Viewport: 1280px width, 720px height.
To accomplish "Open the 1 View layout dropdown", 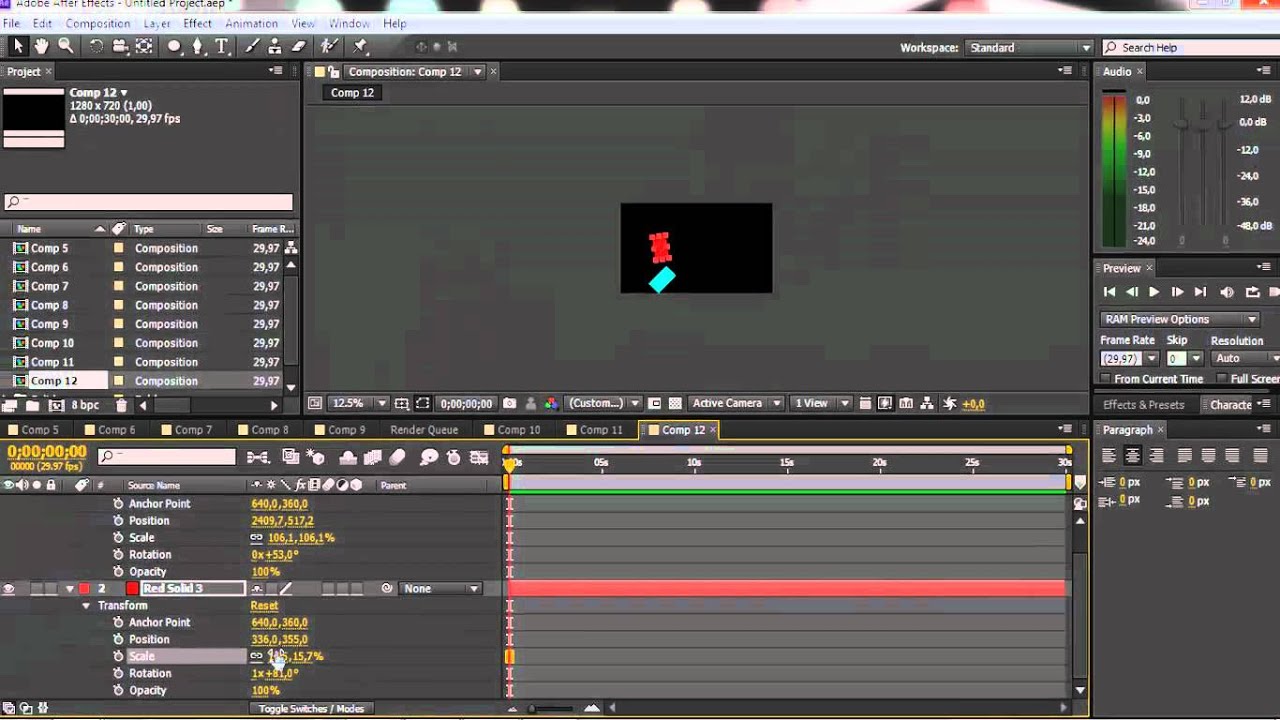I will (821, 404).
